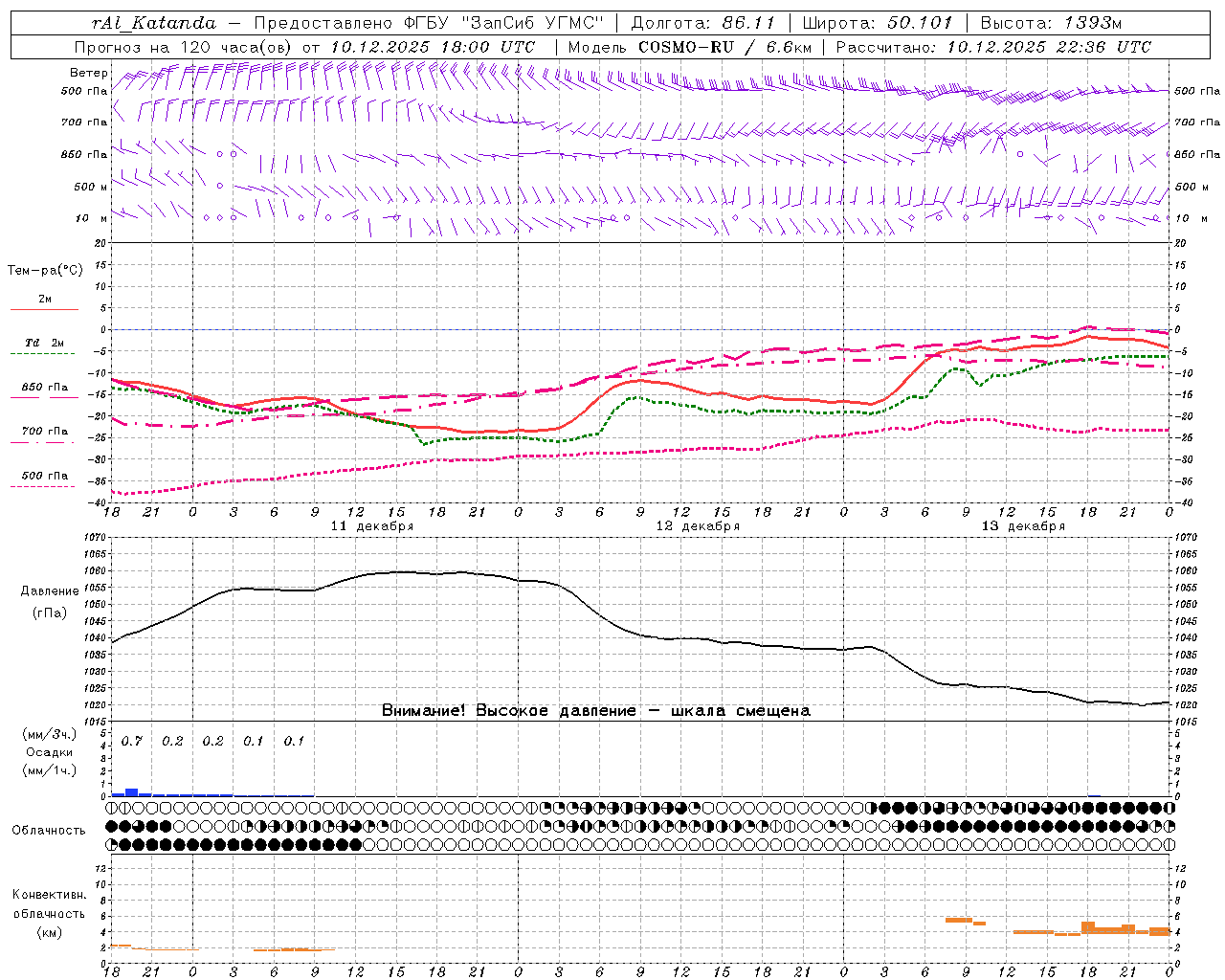The height and width of the screenshot is (980, 1225).
Task: Select the Тем-ра(°C) axis title
Action: click(45, 271)
